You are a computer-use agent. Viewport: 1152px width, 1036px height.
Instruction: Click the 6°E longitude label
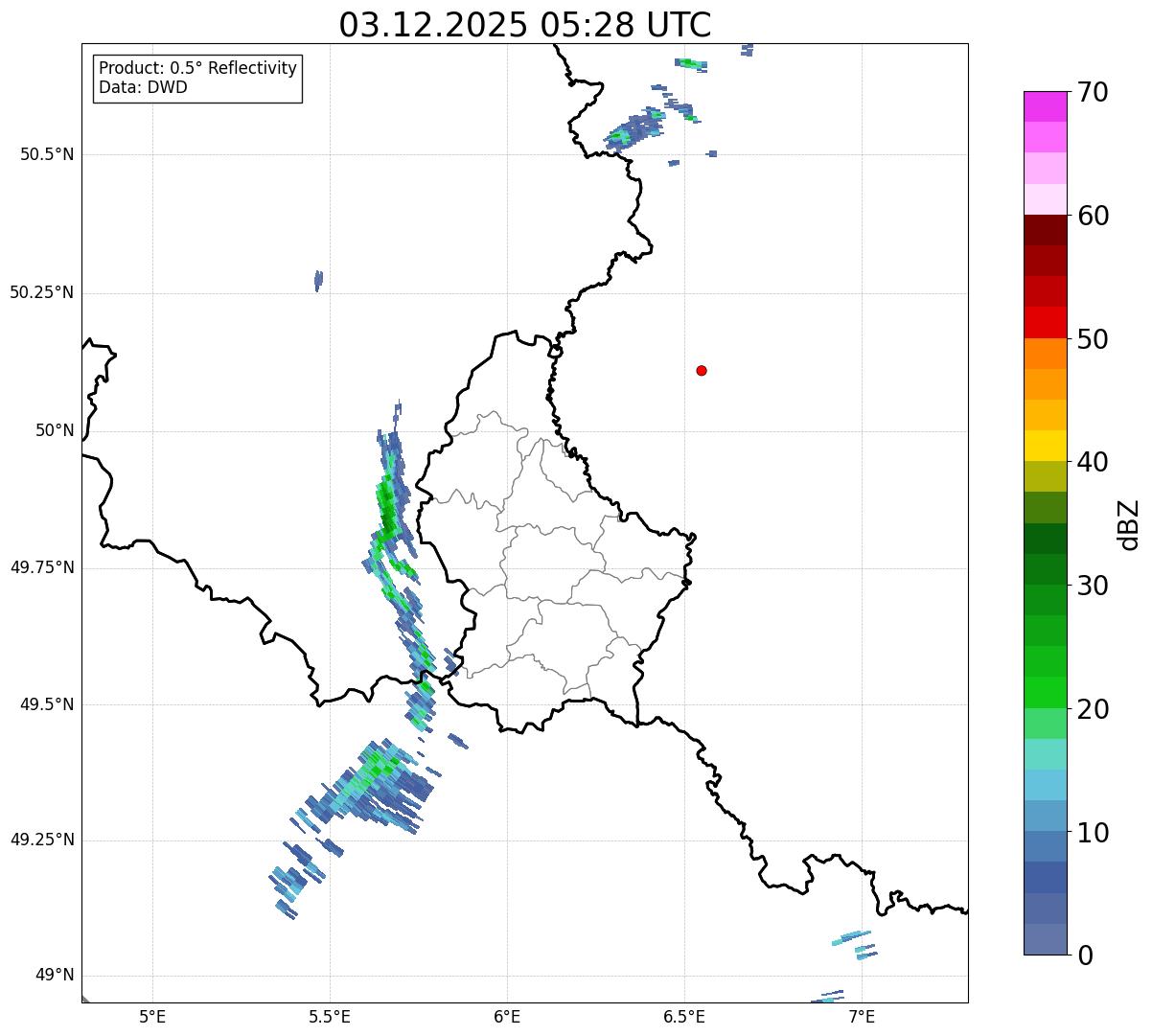(x=507, y=1016)
